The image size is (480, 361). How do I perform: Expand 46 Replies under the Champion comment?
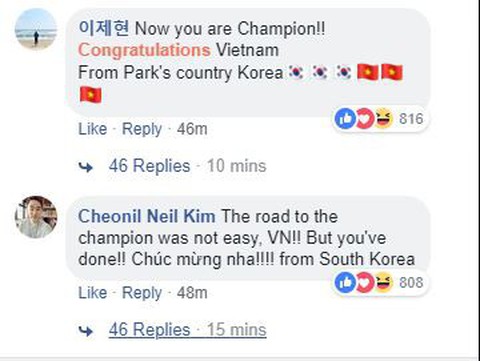coord(149,166)
